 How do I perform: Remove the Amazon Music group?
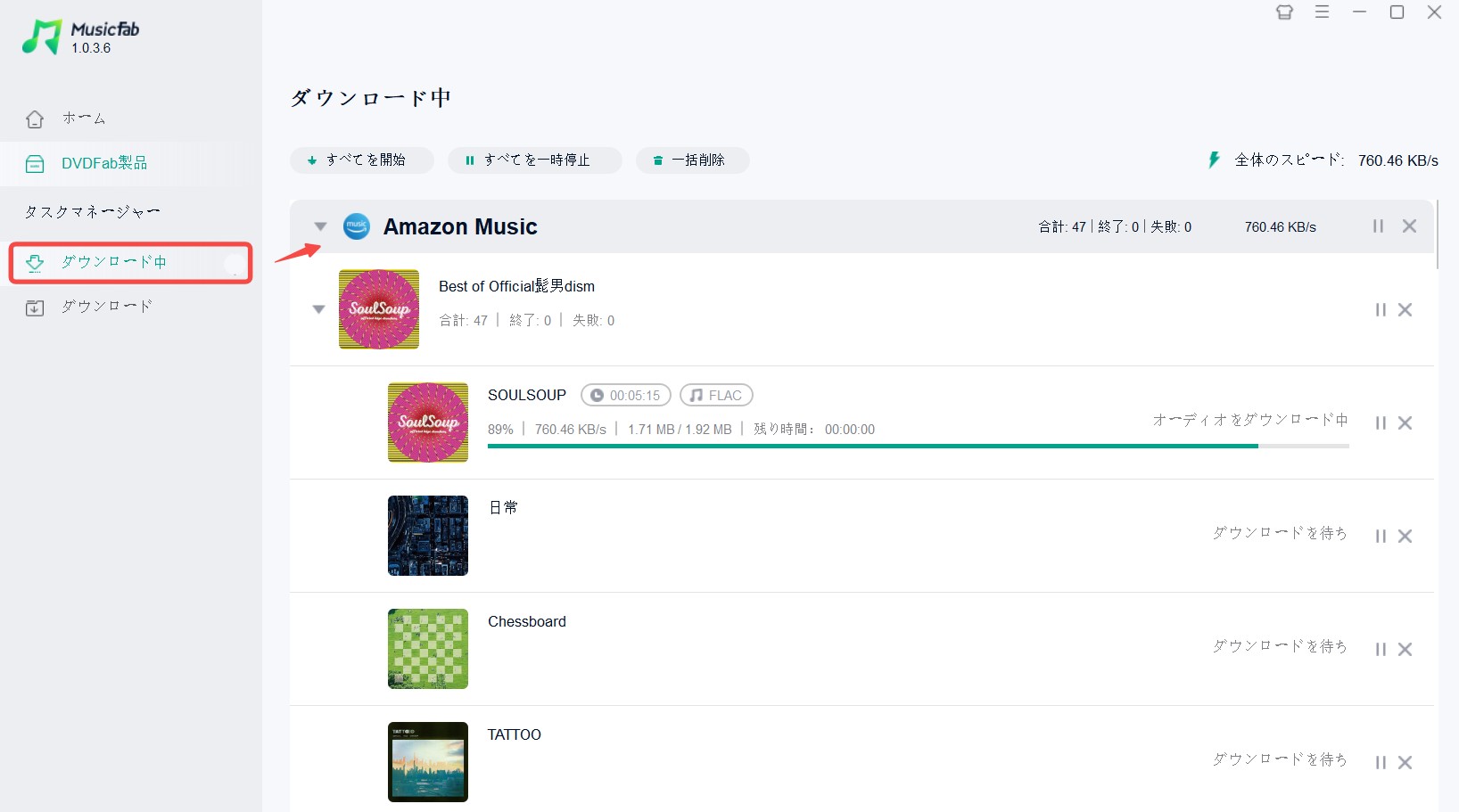pyautogui.click(x=1409, y=226)
